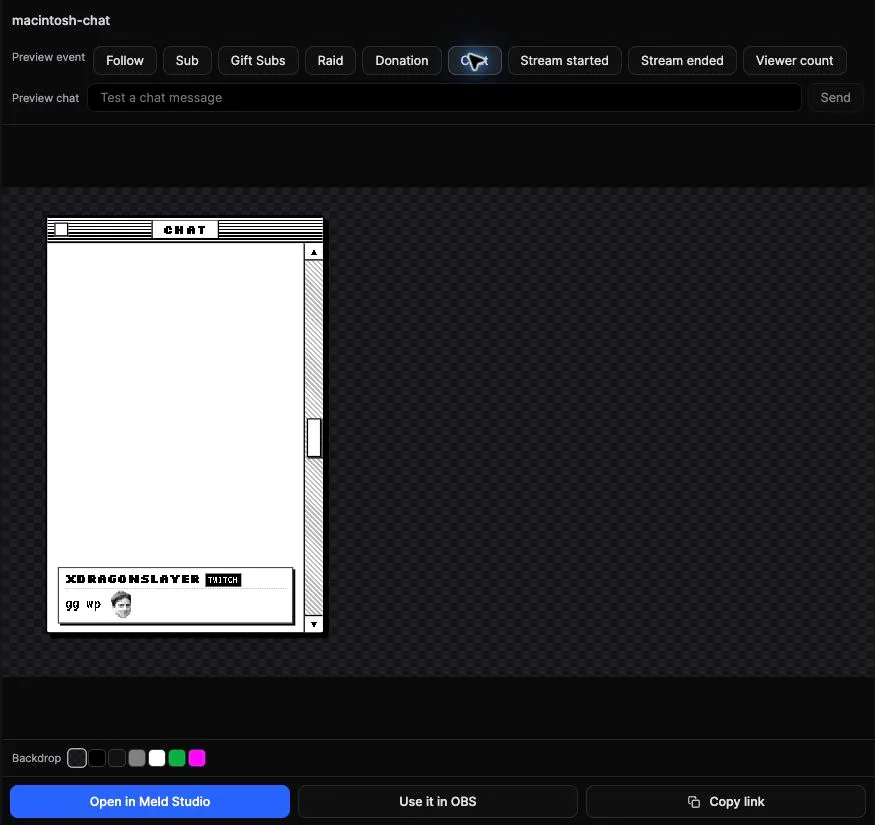
Task: Preview the Stream ended event
Action: click(x=682, y=60)
